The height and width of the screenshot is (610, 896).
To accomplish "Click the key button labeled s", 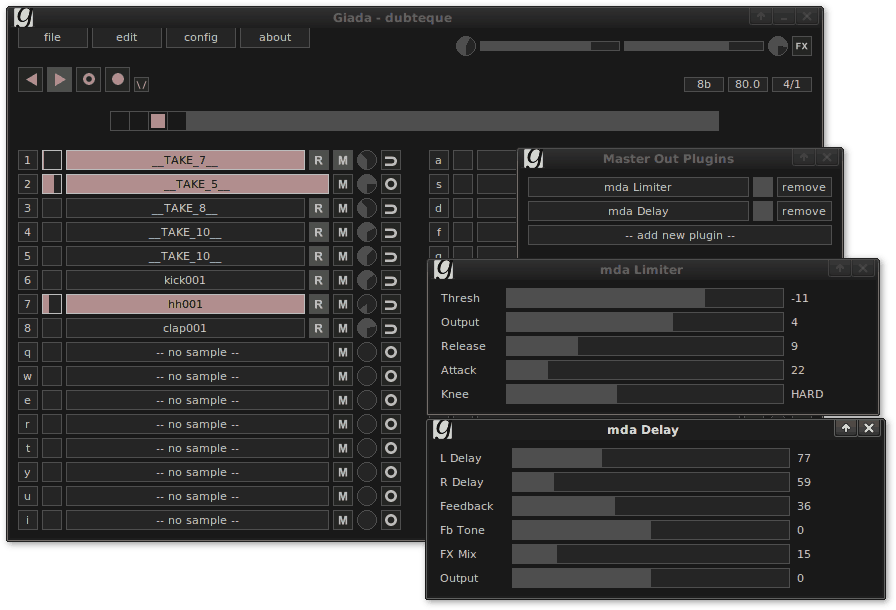I will [x=438, y=184].
